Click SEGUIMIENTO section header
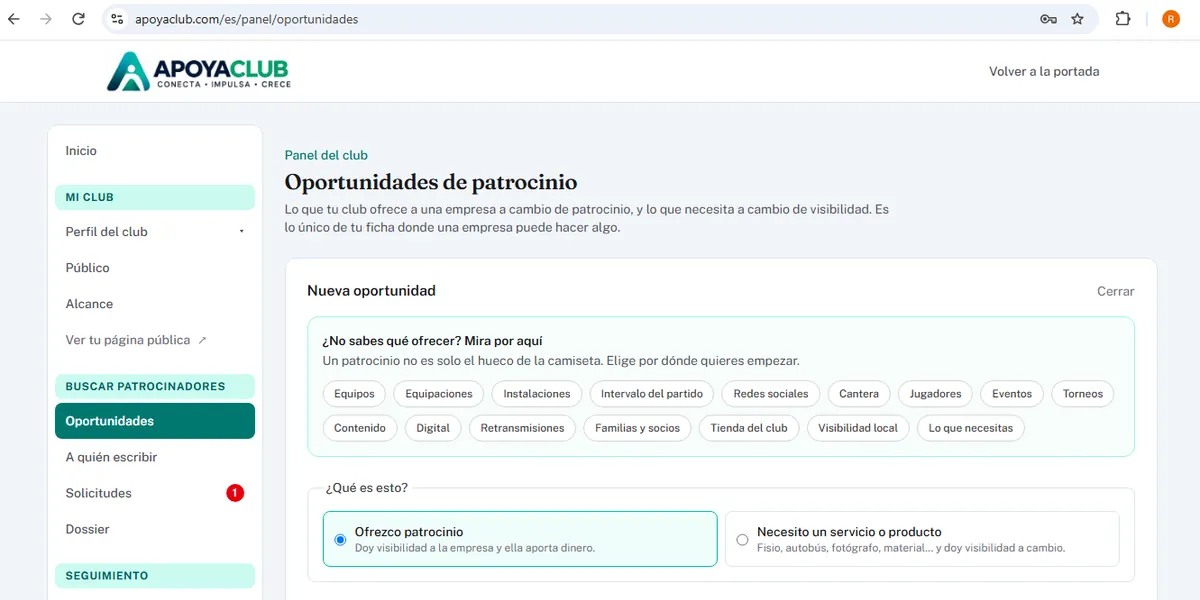 click(x=155, y=576)
